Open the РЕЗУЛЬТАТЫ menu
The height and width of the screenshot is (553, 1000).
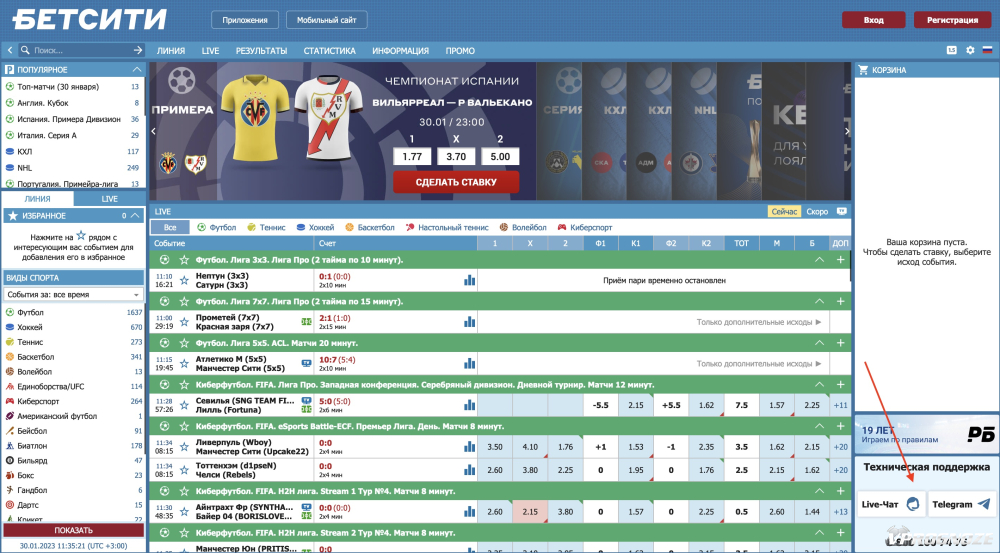pyautogui.click(x=261, y=50)
